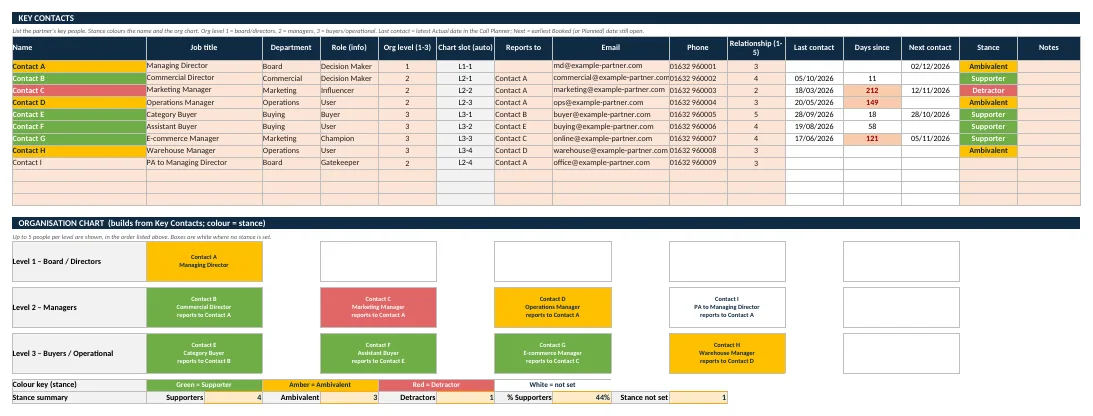The image size is (1093, 416).
Task: Click the Days since value 121
Action: (872, 139)
